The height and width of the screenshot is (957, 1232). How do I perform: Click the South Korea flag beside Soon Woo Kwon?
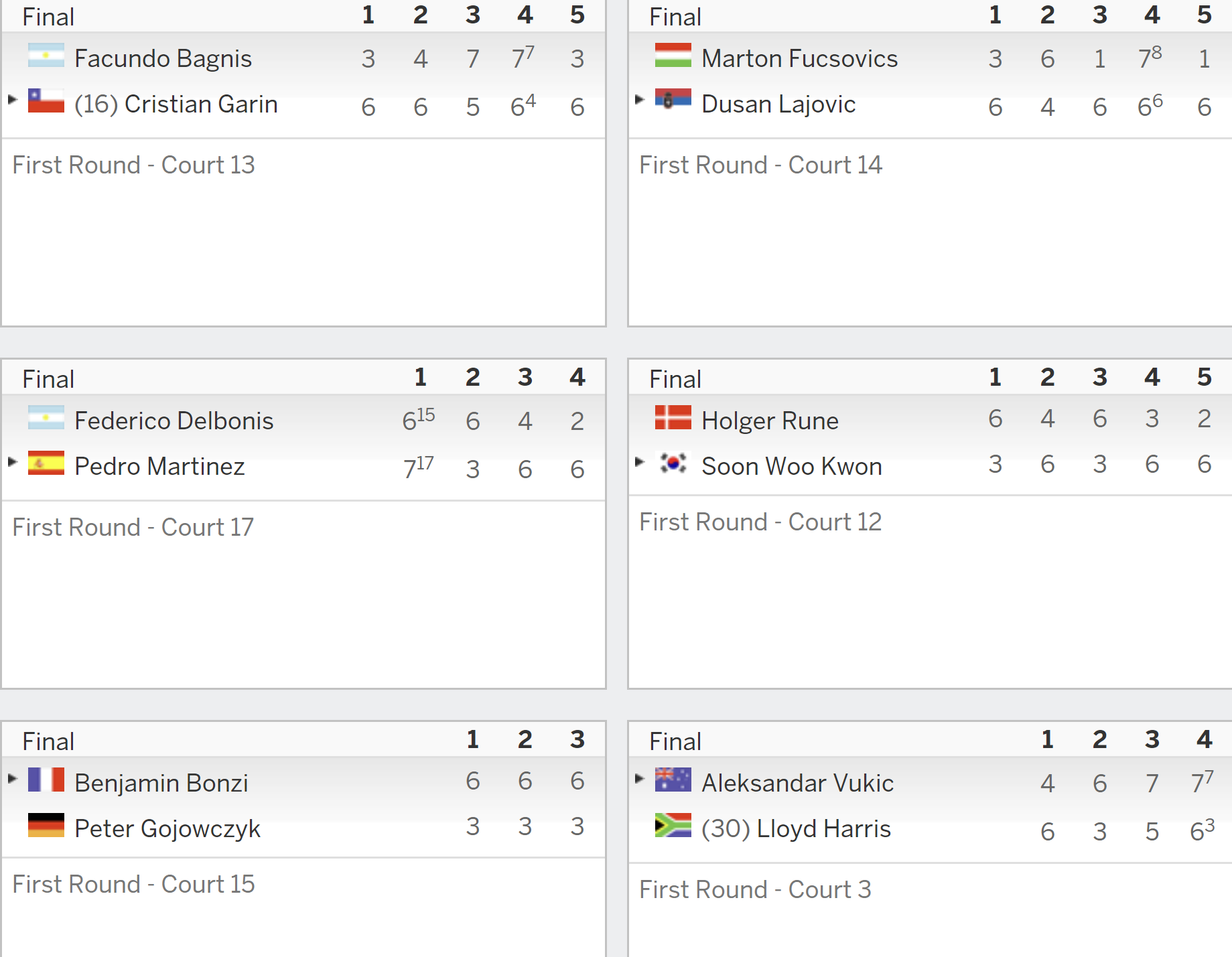click(x=673, y=463)
